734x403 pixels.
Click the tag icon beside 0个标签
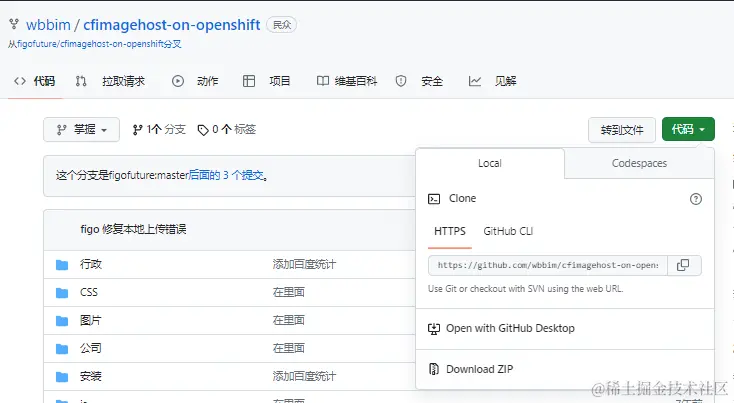203,130
